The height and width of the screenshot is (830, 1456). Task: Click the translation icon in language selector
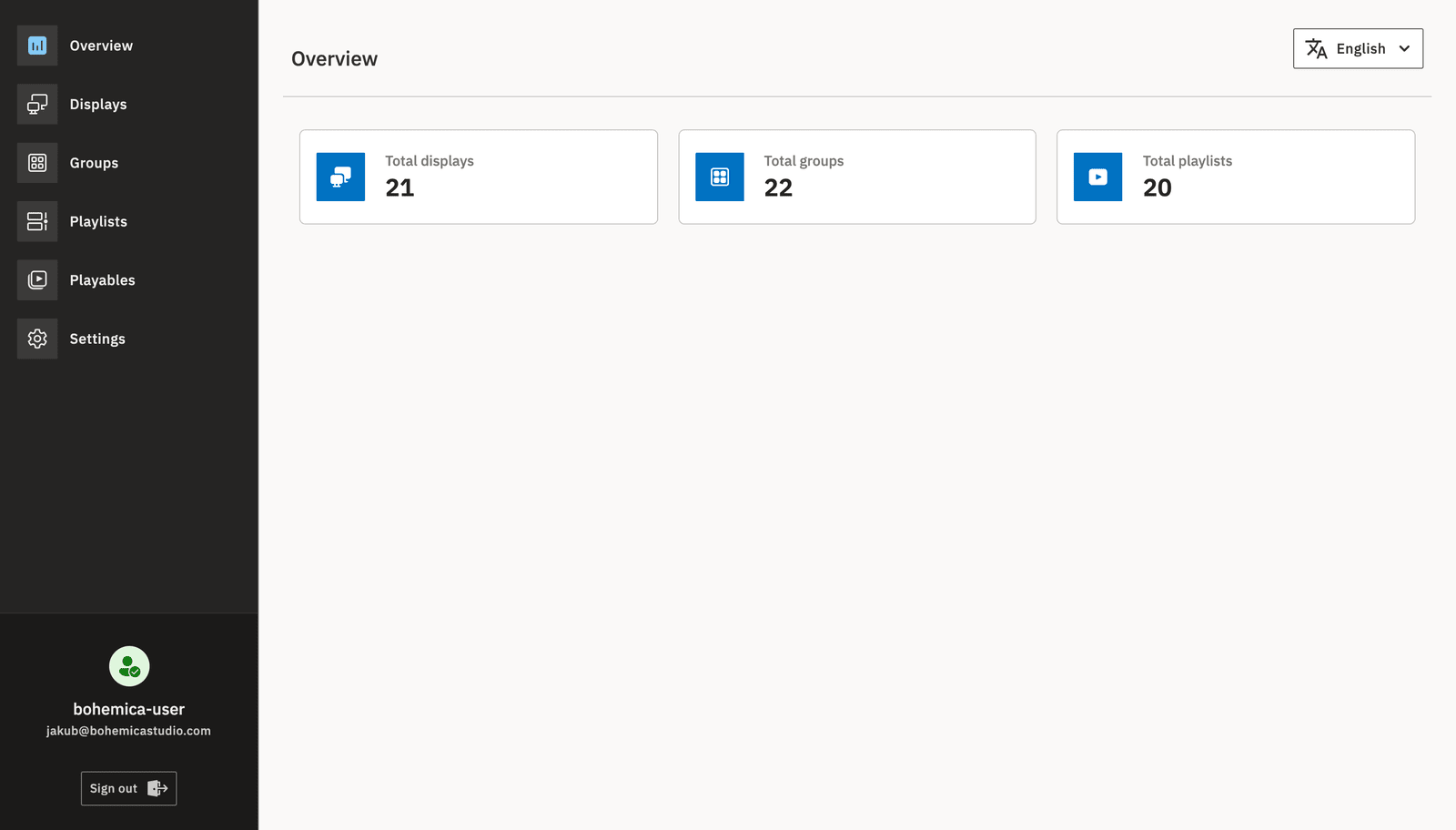point(1317,48)
